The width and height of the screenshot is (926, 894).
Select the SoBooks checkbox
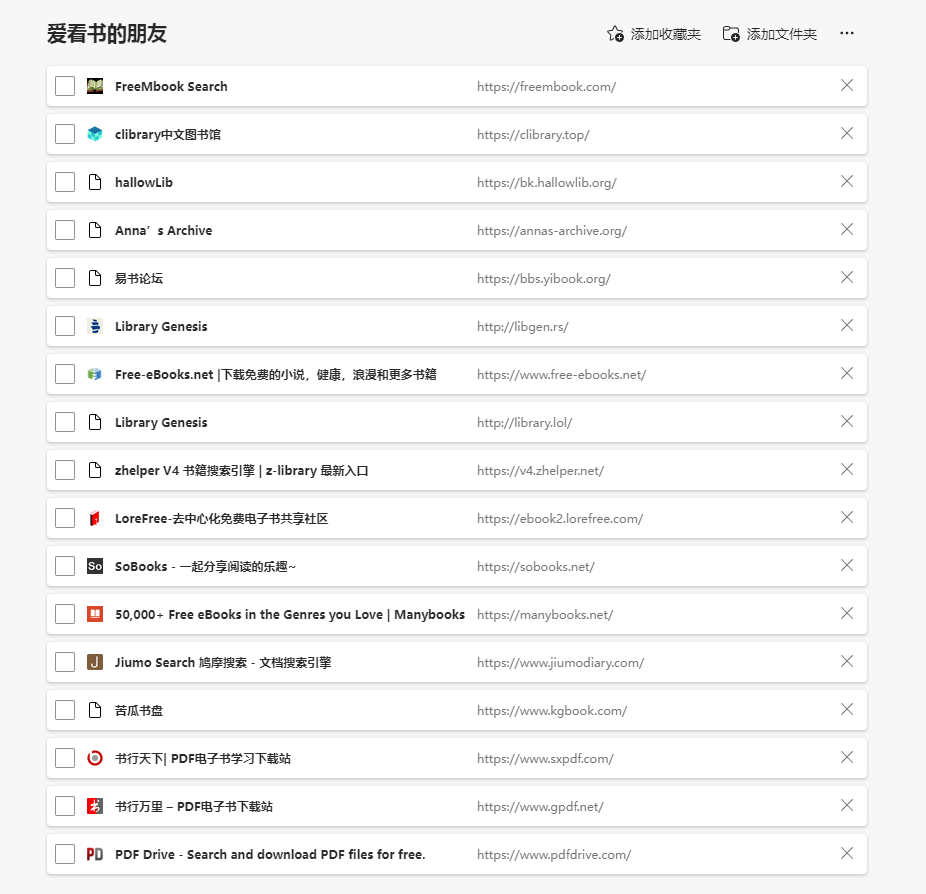[x=65, y=566]
